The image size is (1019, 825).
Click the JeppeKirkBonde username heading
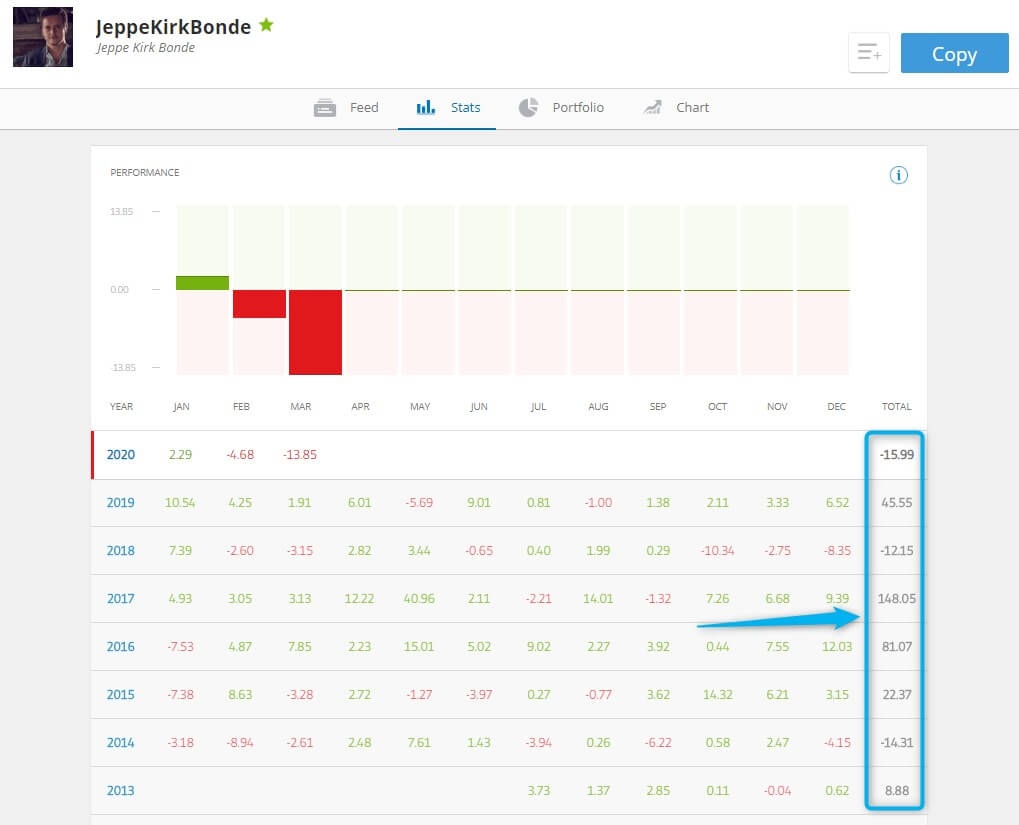[173, 27]
